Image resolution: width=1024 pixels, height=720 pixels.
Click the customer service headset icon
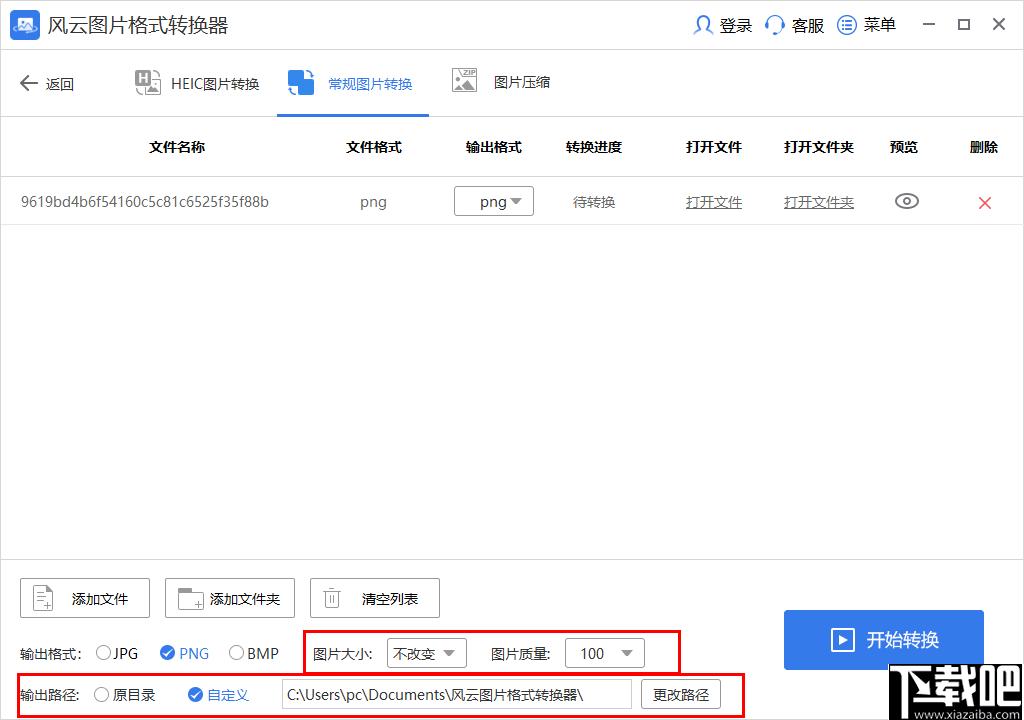[x=775, y=25]
